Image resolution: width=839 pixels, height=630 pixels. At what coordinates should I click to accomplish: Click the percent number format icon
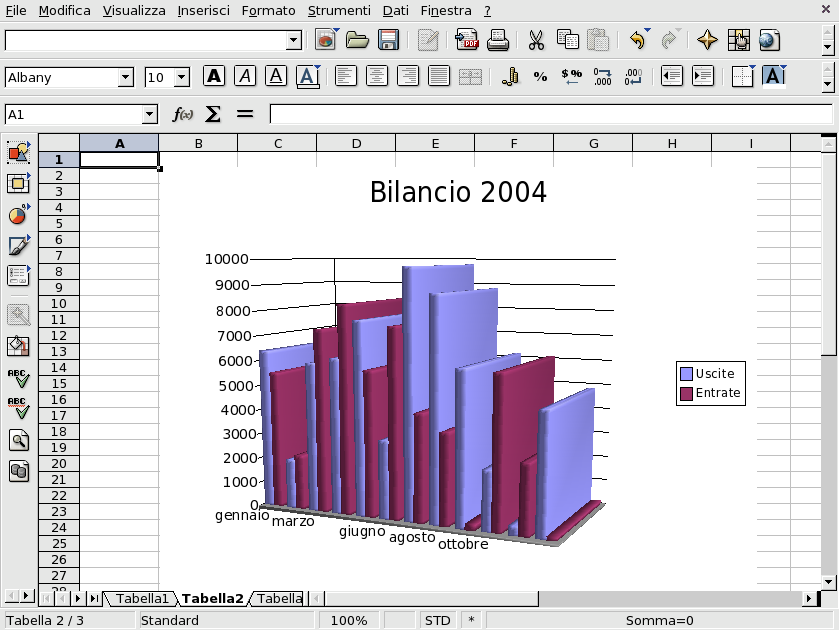coord(540,77)
